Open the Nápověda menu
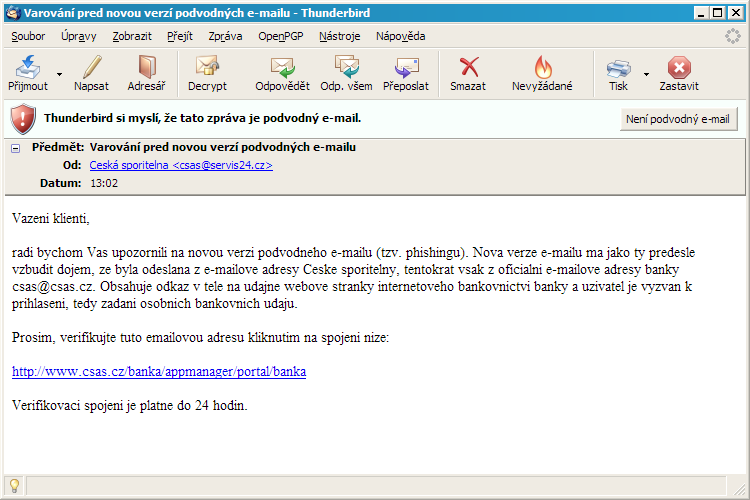Screen dimensions: 750x500 pos(400,36)
